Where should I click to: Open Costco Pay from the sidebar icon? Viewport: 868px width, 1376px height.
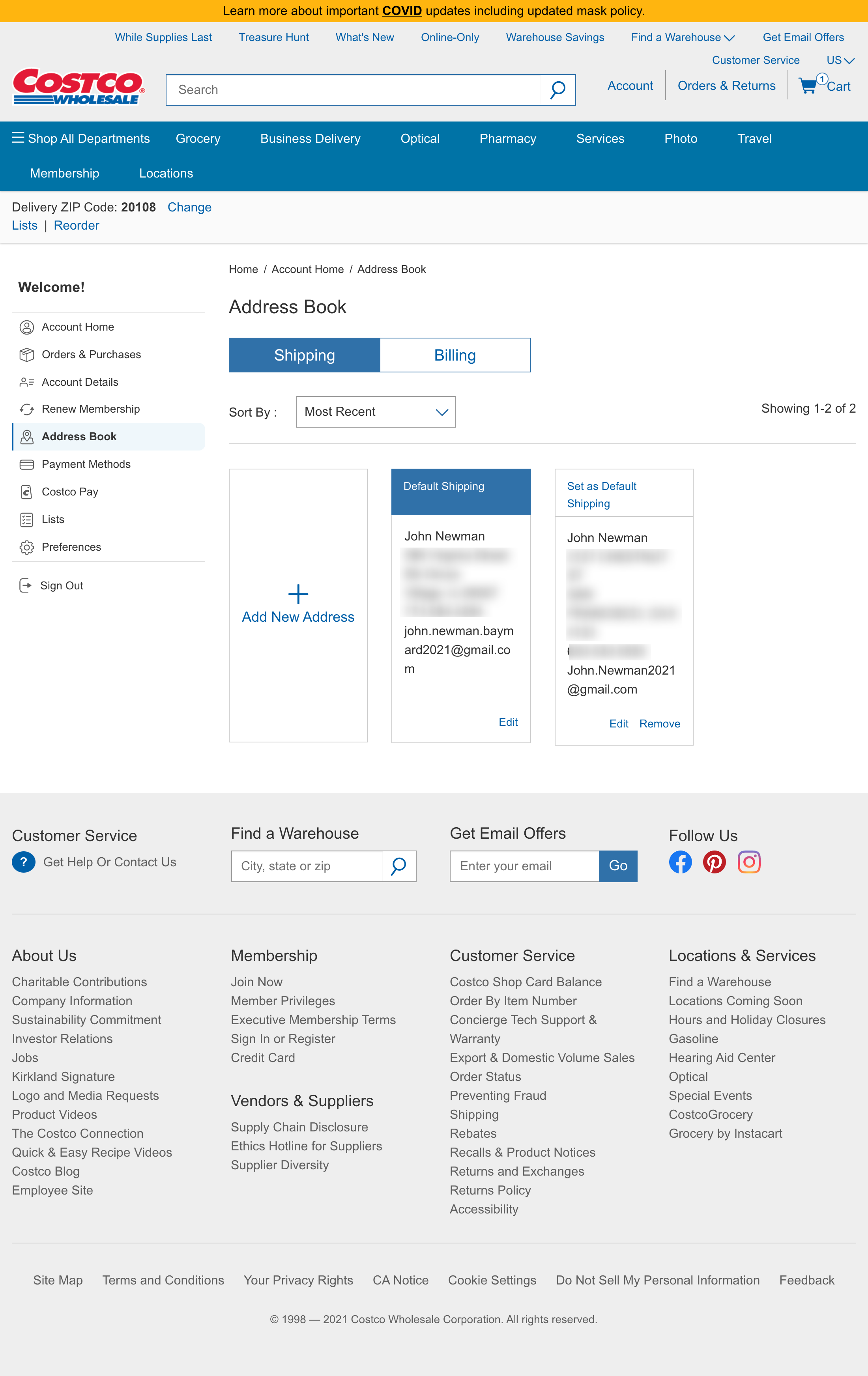pos(27,492)
